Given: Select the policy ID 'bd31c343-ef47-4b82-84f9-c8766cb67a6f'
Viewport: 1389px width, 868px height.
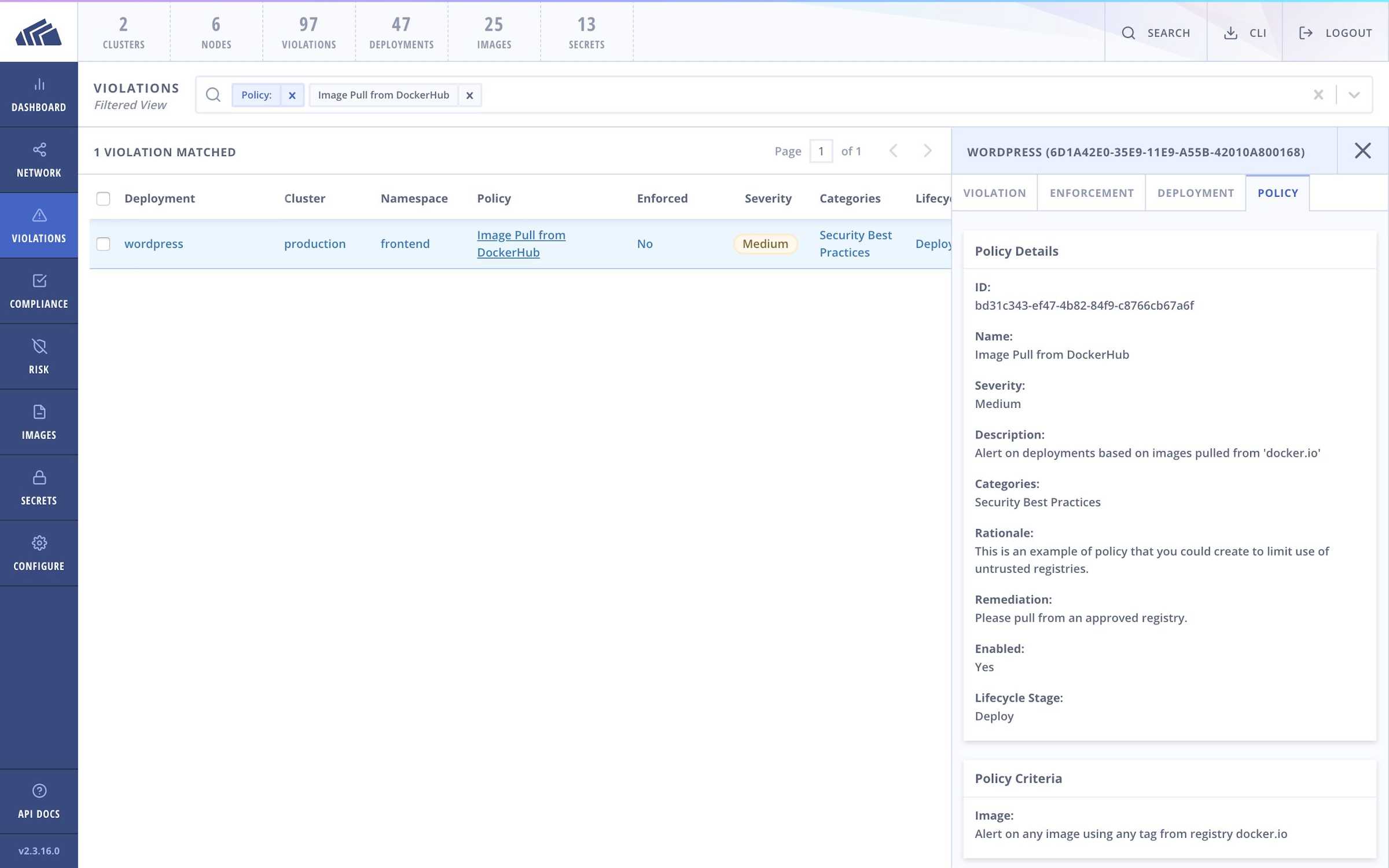Looking at the screenshot, I should click(1084, 306).
